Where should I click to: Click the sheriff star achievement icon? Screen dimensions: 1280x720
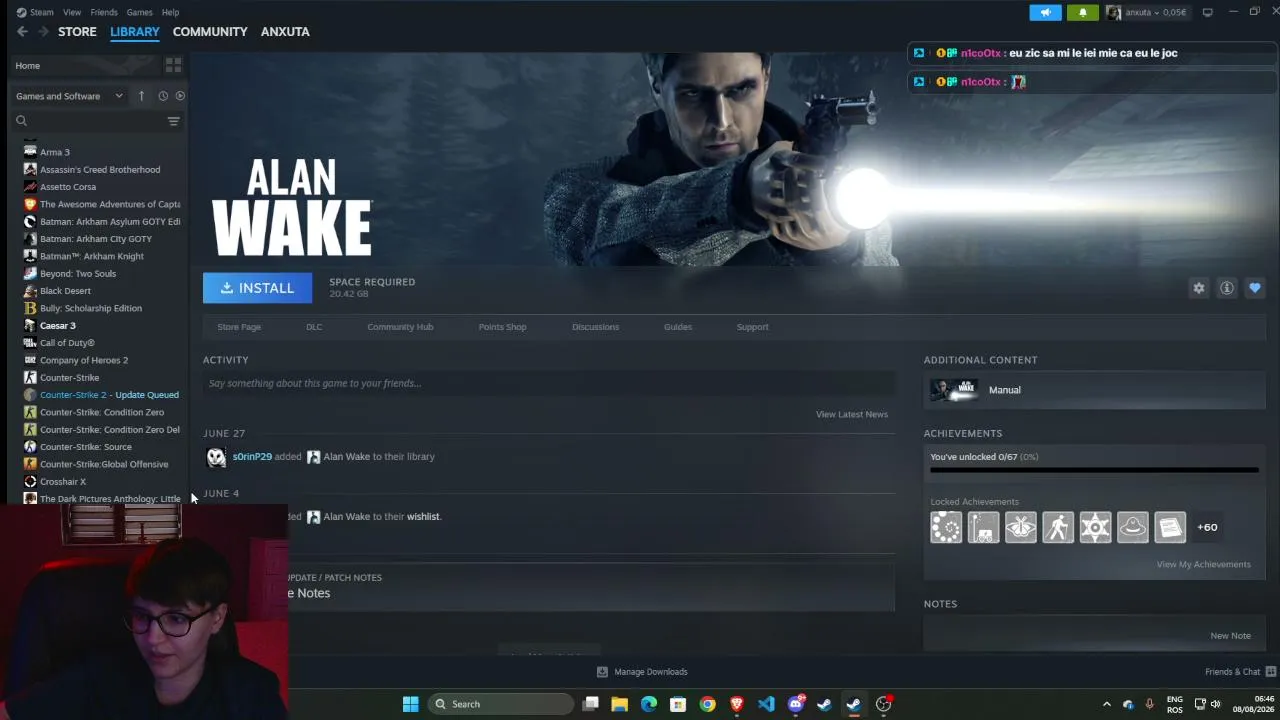[x=1095, y=527]
